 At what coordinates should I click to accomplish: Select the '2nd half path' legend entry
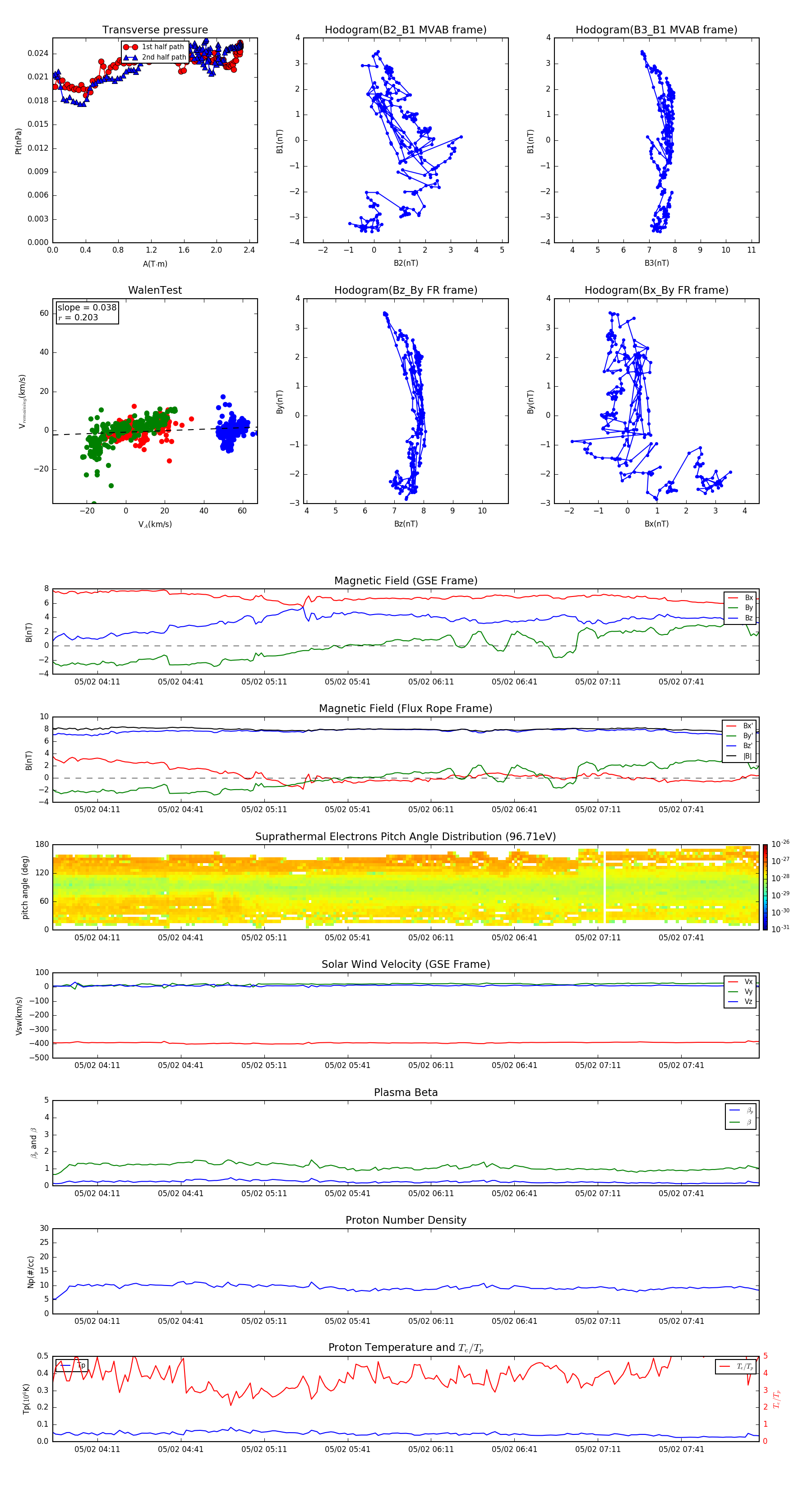(x=154, y=57)
